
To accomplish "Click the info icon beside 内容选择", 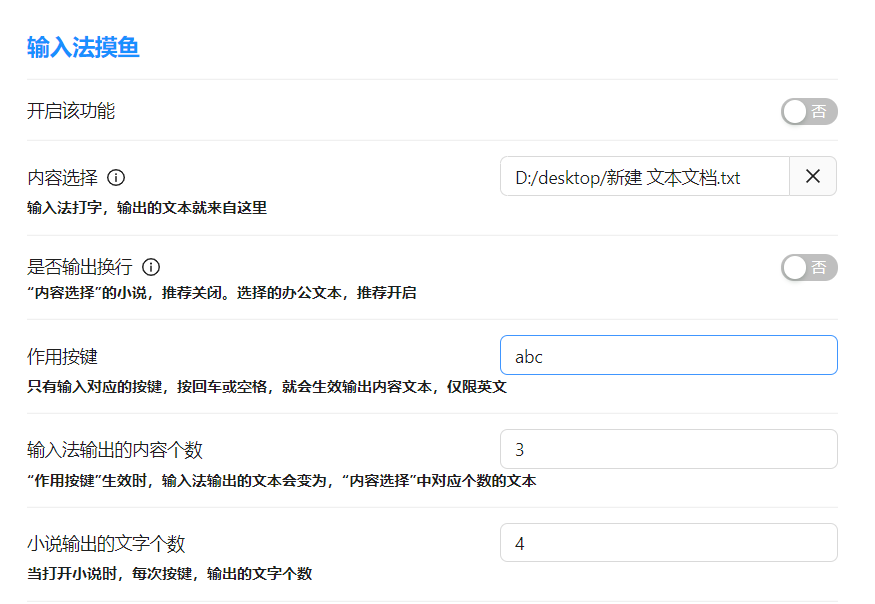I will click(x=116, y=178).
